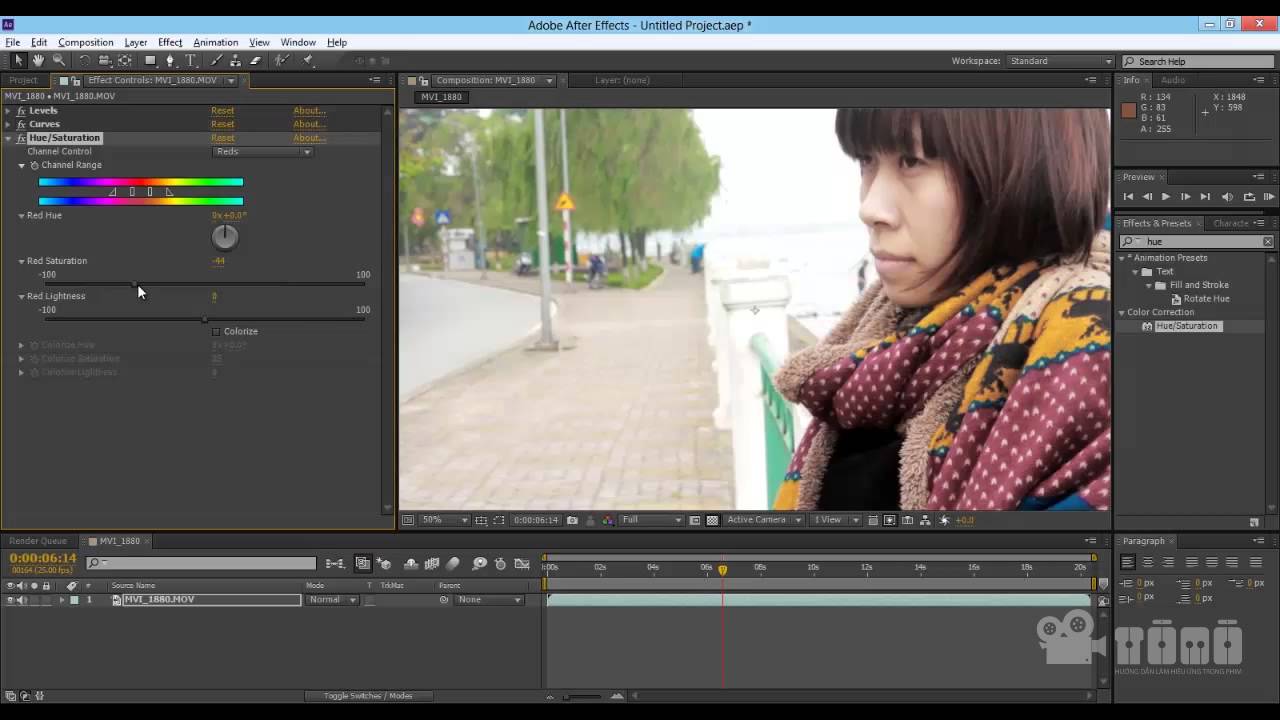Select the Hand tool

[38, 60]
